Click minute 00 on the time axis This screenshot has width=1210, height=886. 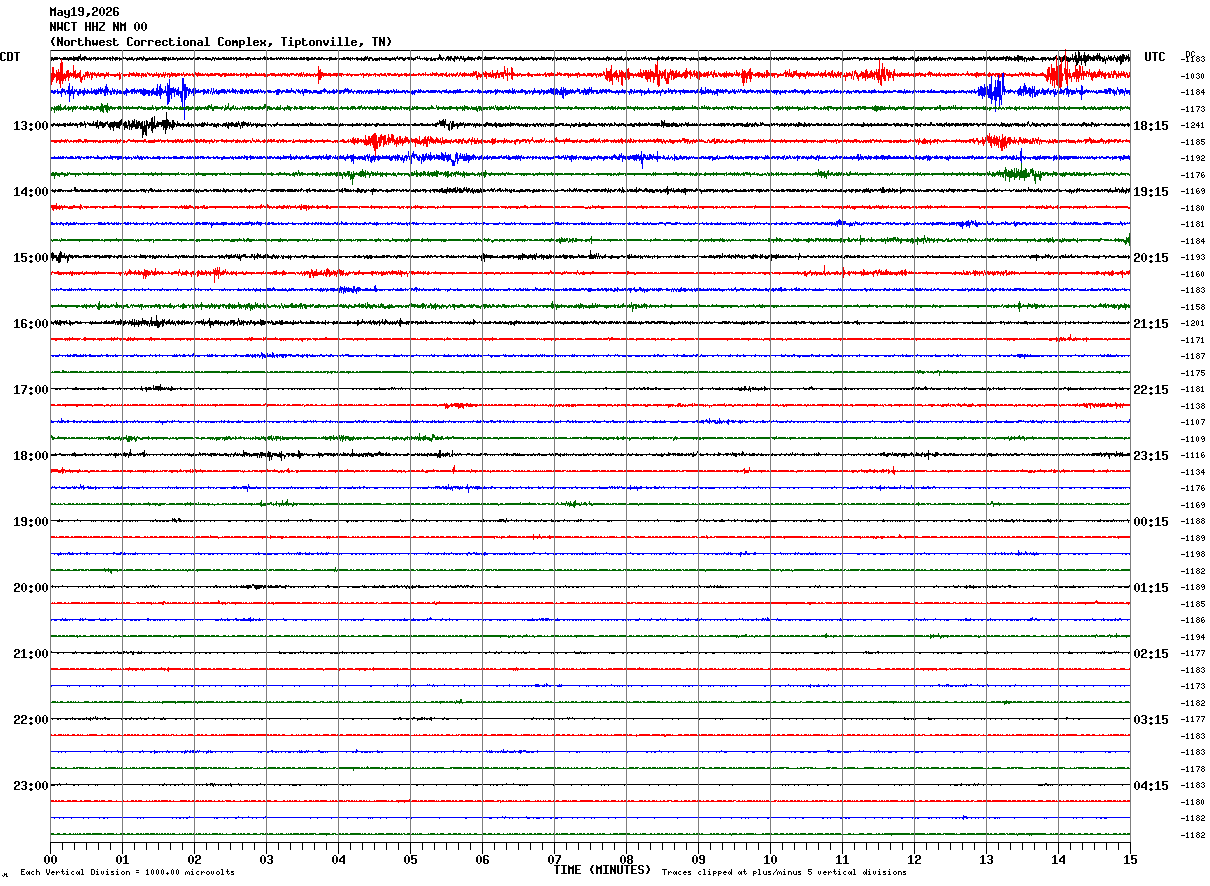[x=51, y=860]
